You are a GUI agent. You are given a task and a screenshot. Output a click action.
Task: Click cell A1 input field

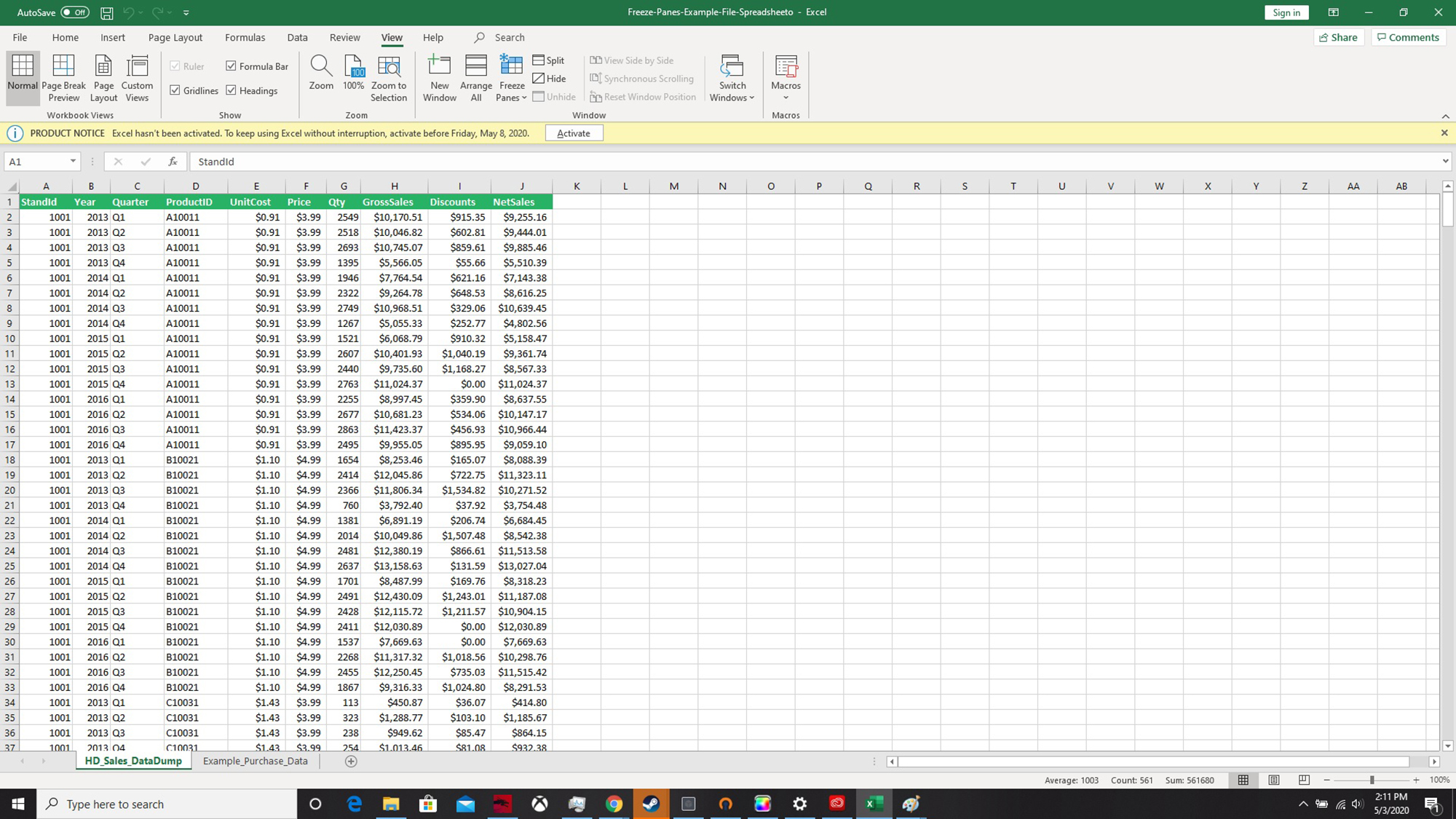point(45,201)
